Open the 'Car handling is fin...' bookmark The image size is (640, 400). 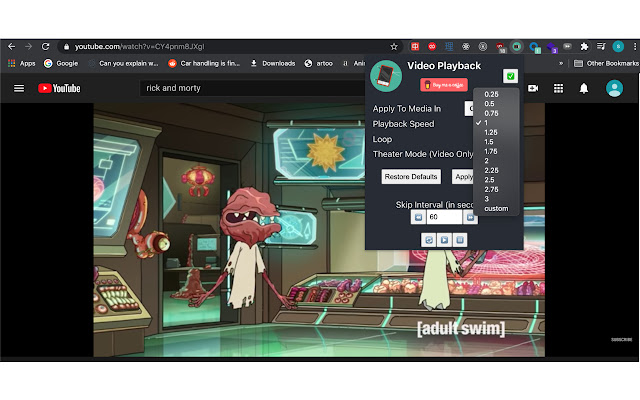[x=204, y=63]
